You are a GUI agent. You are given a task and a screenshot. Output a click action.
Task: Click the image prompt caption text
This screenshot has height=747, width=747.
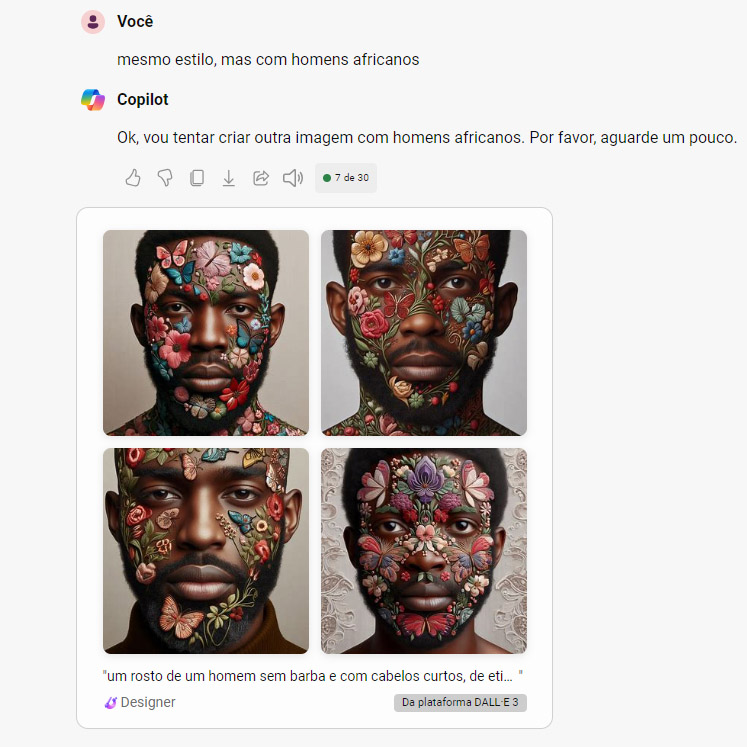click(x=313, y=676)
